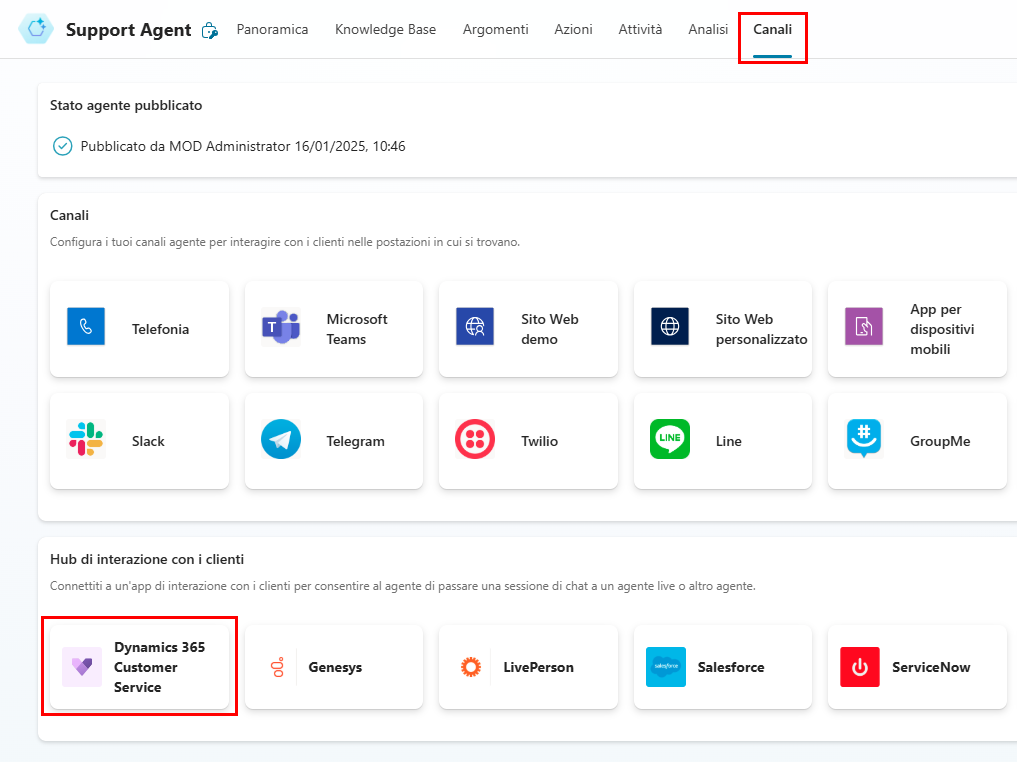Open the ServiceNow hub label
Screen dimensions: 1017x762
coord(931,667)
